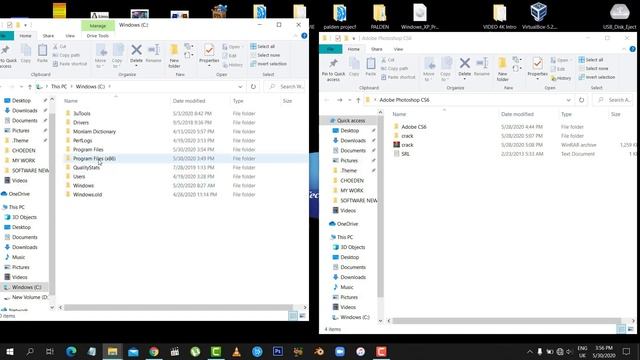Screen dimensions: 640x360
Task: Click Invert selection in Windows (C:) ribbon
Action: click(x=269, y=64)
